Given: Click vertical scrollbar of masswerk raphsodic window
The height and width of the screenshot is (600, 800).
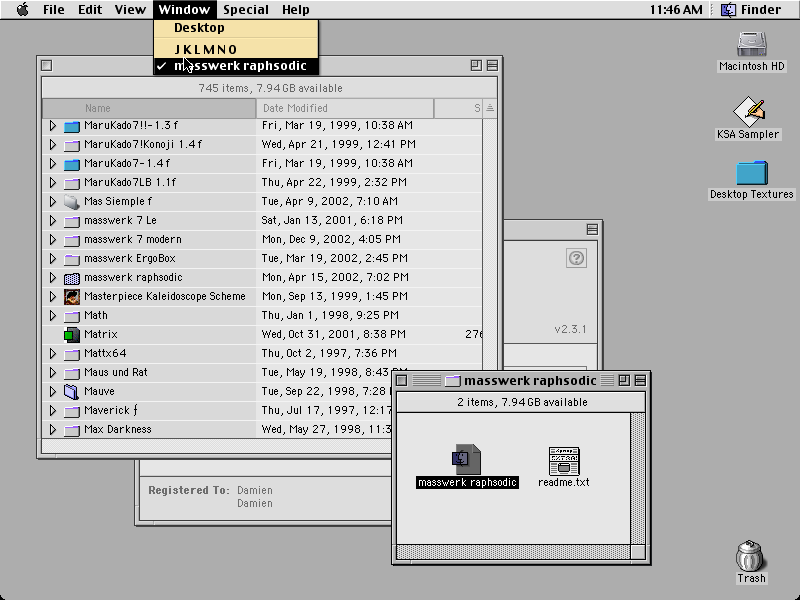Looking at the screenshot, I should pos(638,479).
